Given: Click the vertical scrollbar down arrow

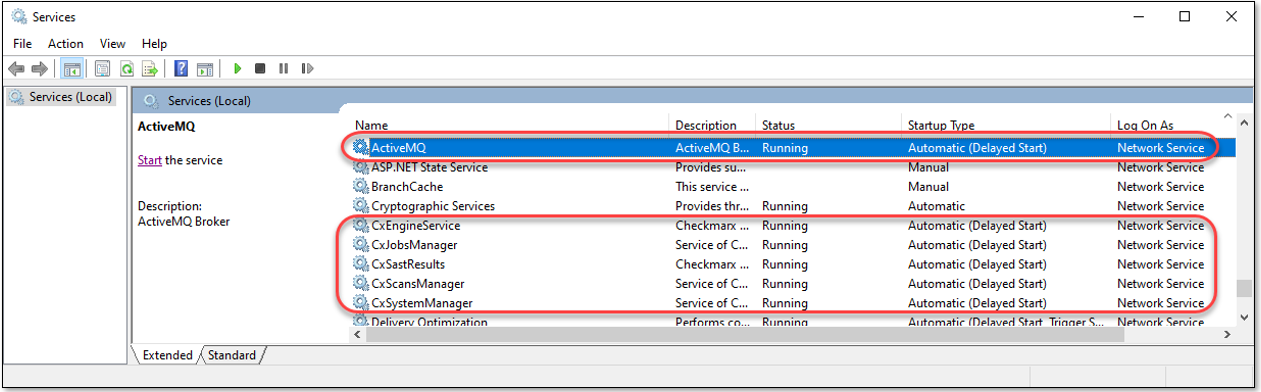Looking at the screenshot, I should 1244,317.
